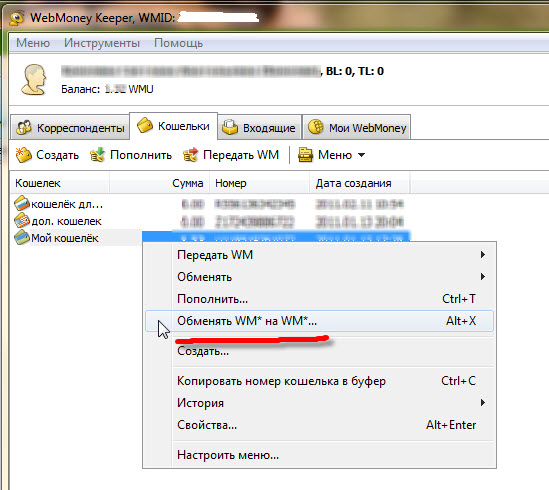Click the Входящие inbox tab icon
Screen dimensions: 549x490
230,127
